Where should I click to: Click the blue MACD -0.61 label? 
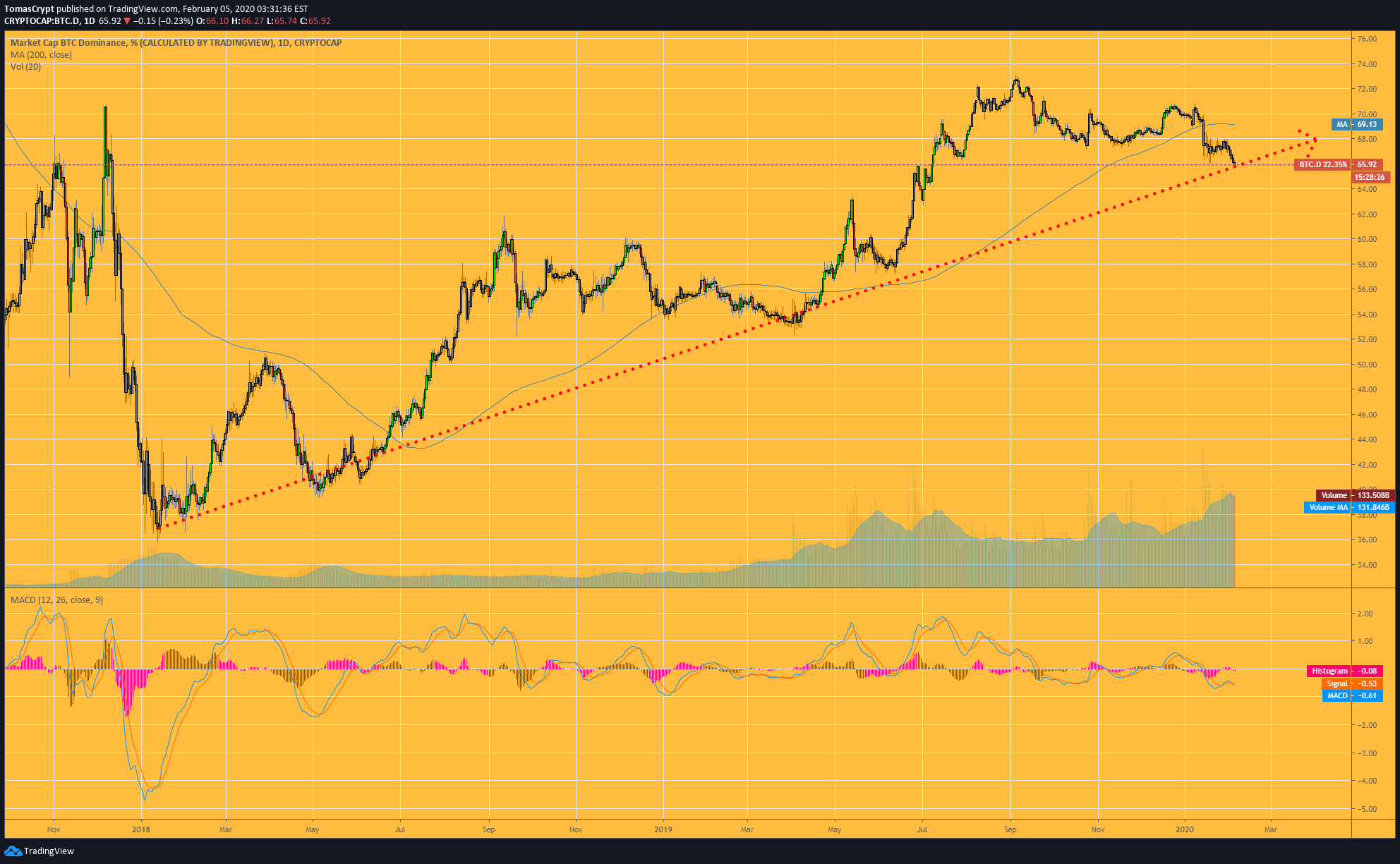tap(1351, 695)
